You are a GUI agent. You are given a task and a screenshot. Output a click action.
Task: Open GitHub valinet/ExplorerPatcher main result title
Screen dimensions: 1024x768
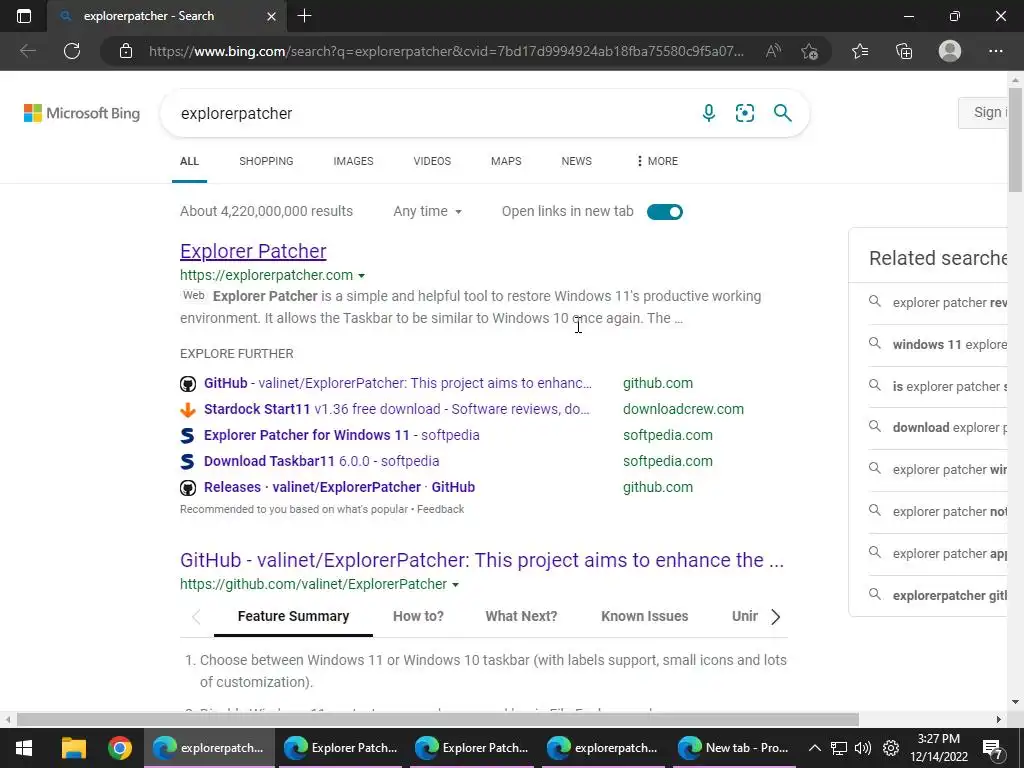pyautogui.click(x=482, y=560)
